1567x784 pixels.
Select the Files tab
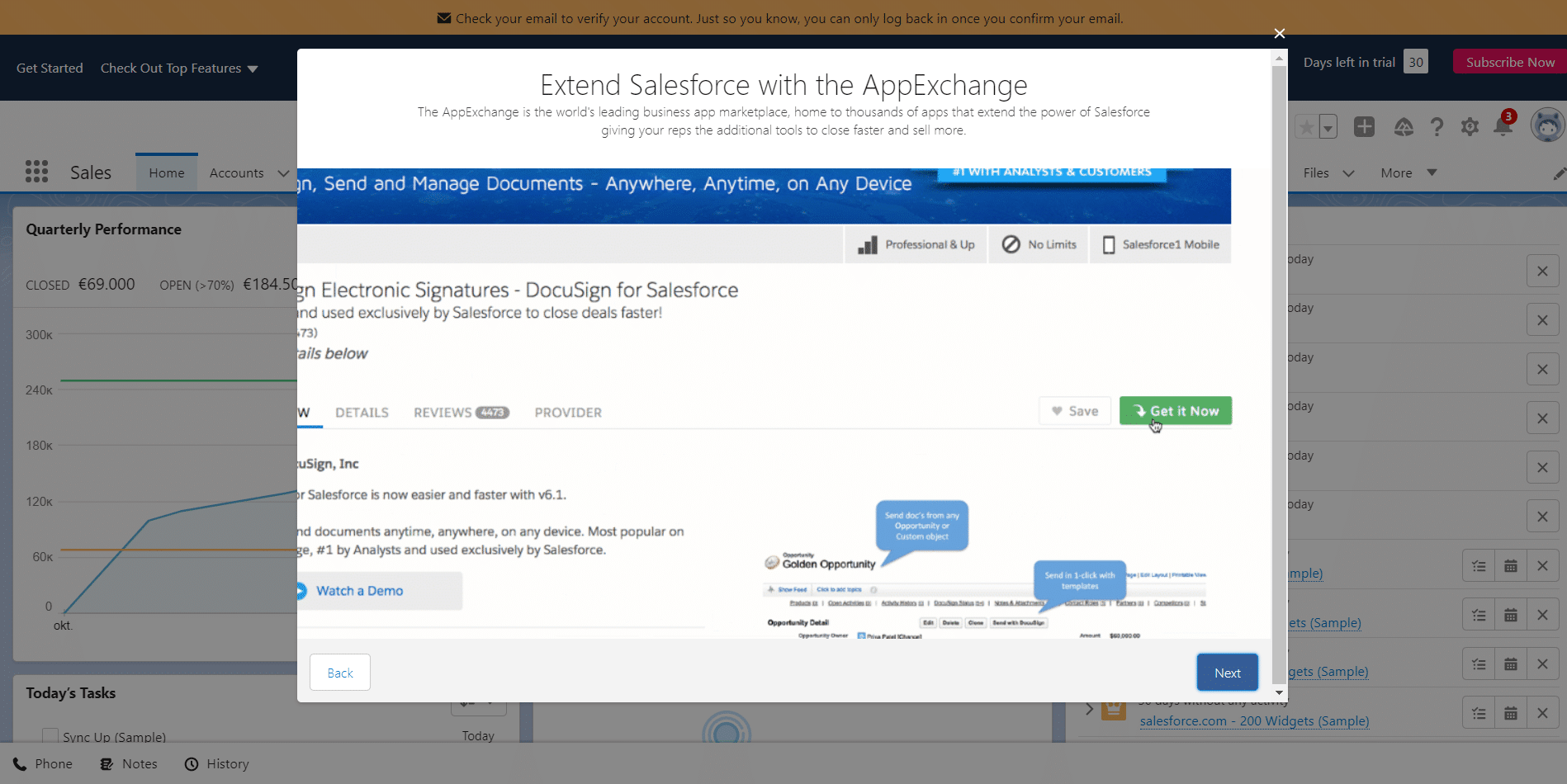click(x=1316, y=173)
